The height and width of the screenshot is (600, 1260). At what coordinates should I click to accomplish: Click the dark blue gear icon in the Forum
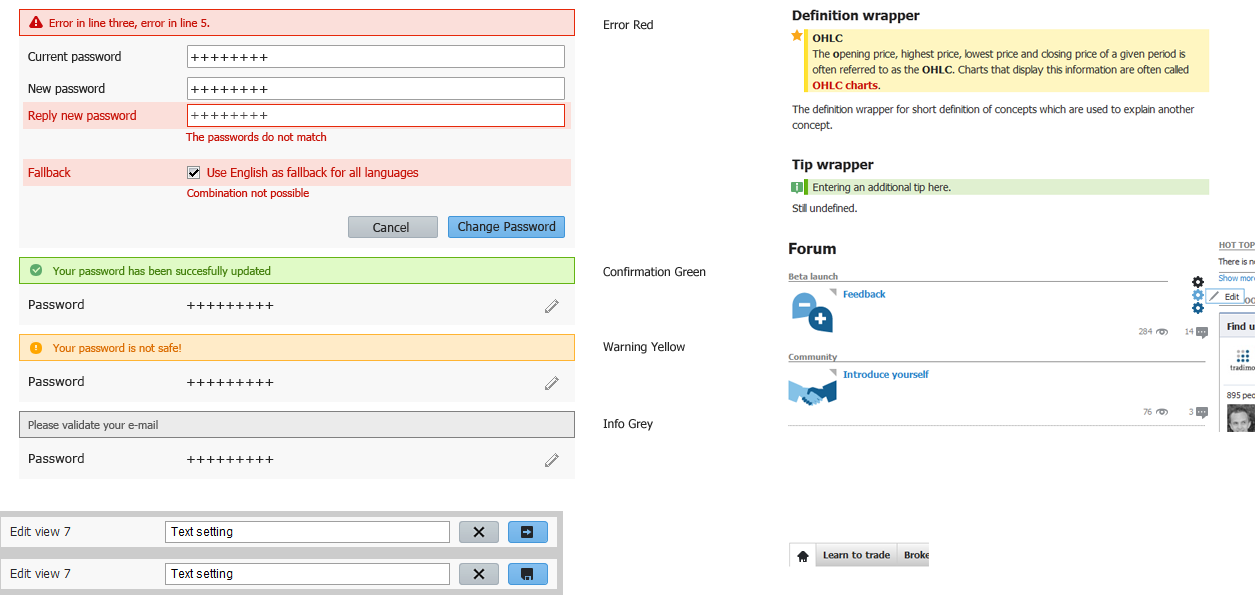(x=1198, y=309)
